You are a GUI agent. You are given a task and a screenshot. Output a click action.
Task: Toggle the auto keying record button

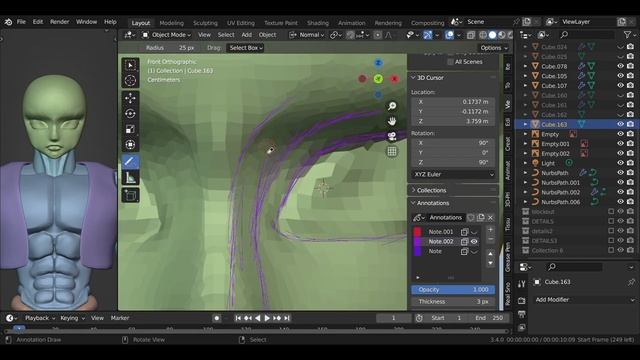click(x=217, y=318)
